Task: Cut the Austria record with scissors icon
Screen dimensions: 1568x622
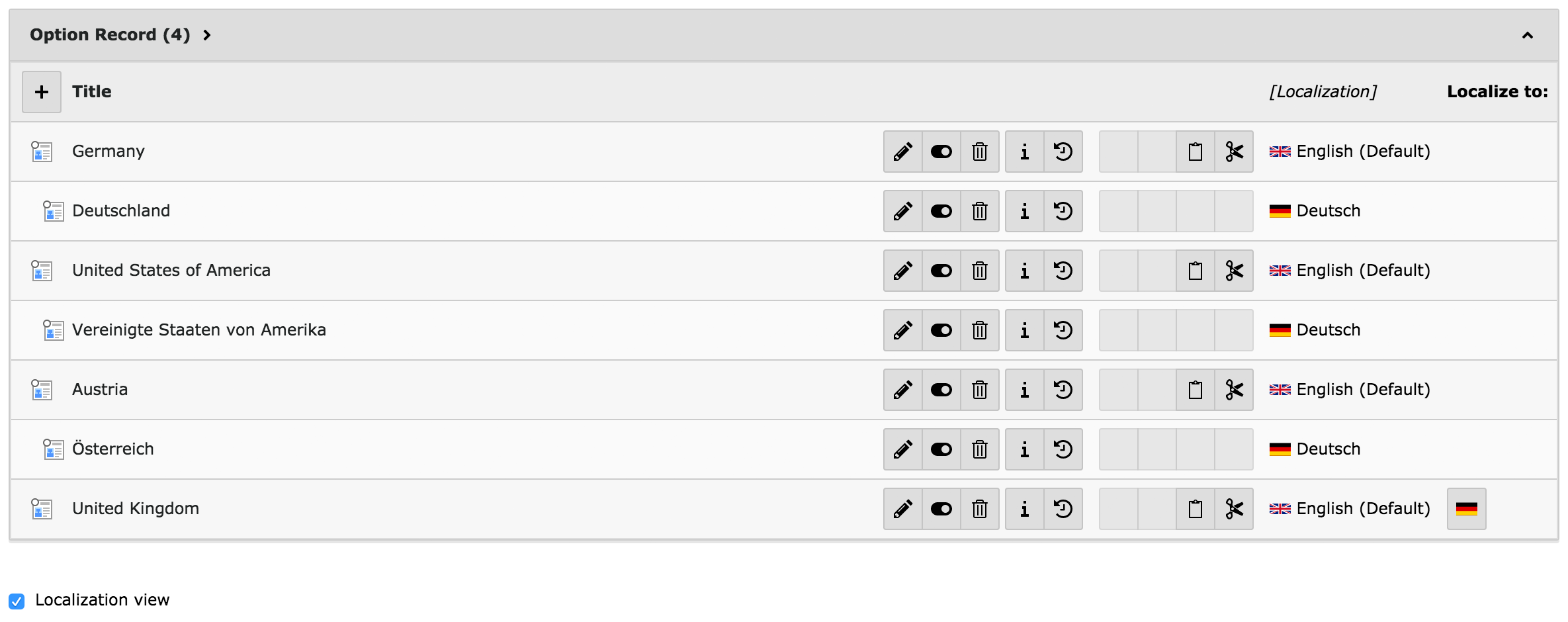Action: tap(1234, 390)
